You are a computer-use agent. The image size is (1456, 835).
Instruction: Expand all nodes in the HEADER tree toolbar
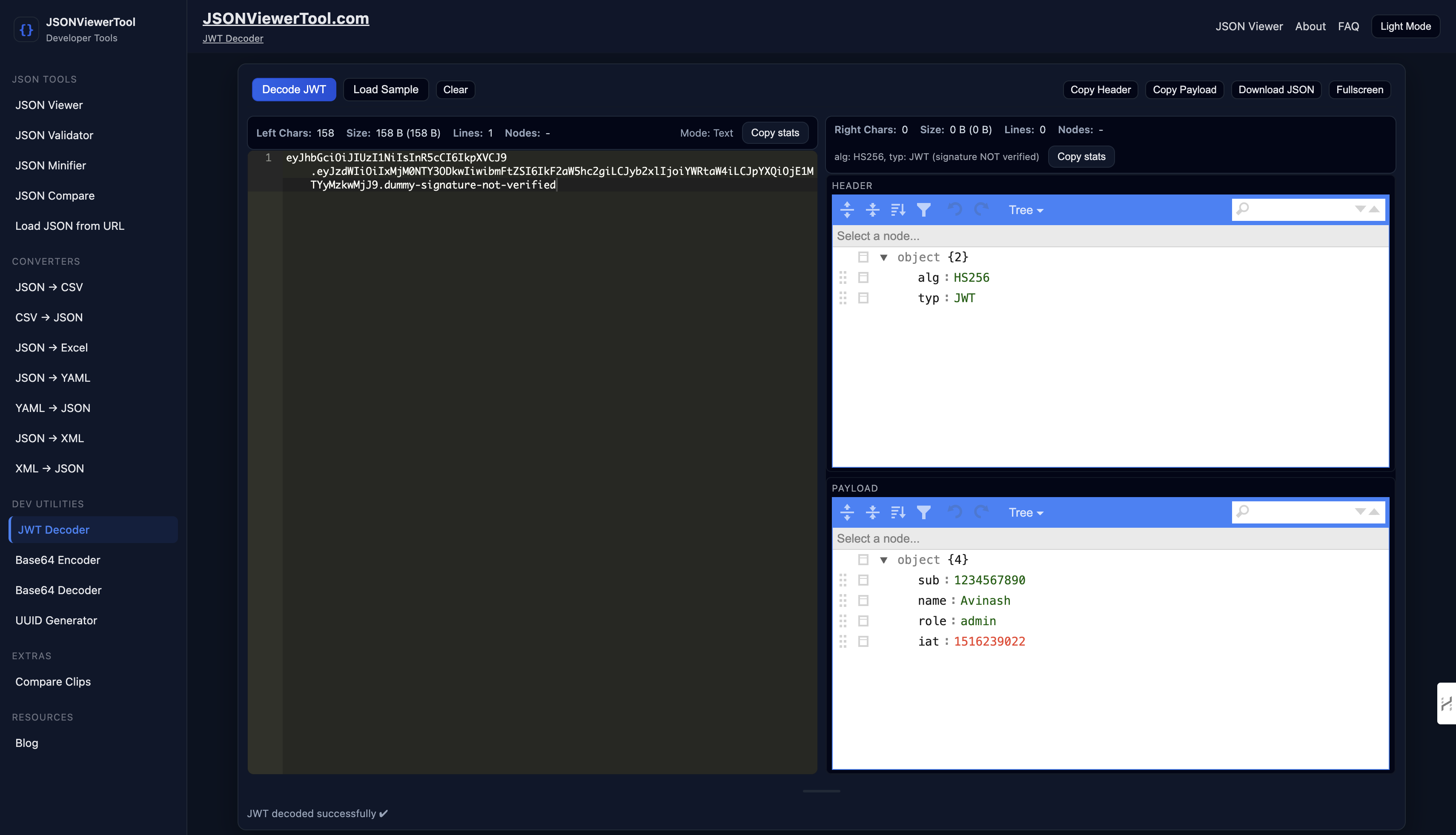pyautogui.click(x=847, y=210)
